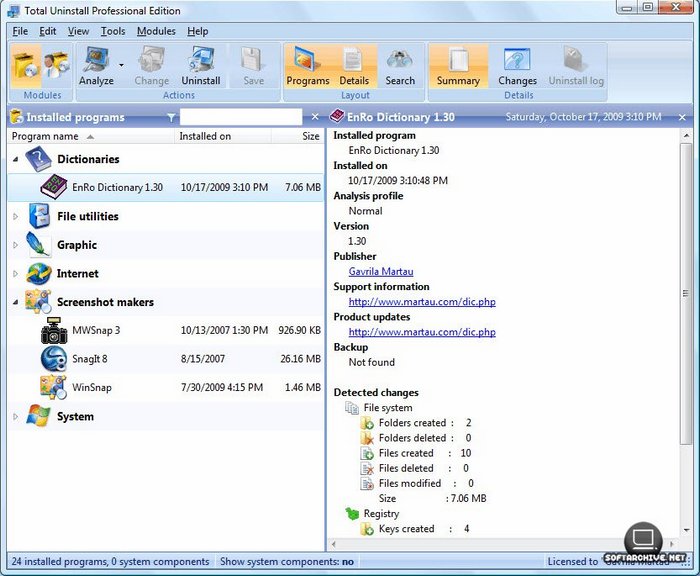
Task: Click the filter funnel icon
Action: [171, 117]
